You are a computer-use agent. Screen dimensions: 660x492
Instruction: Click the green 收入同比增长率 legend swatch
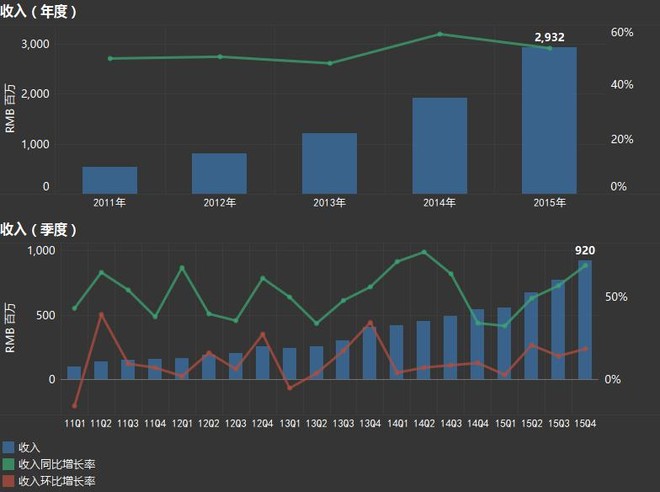coord(8,464)
